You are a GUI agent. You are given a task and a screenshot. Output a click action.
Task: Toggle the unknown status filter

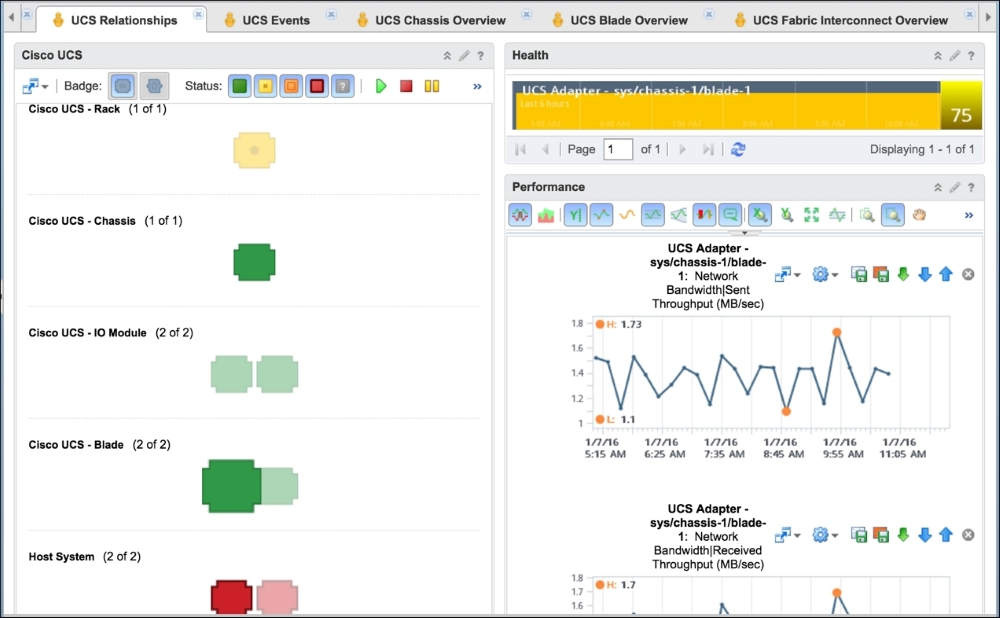342,85
